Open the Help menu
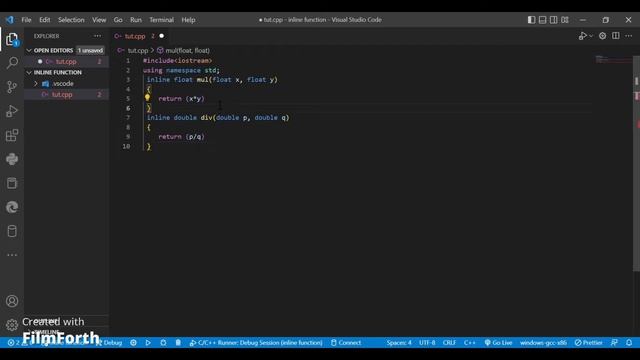640x360 pixels. click(x=188, y=20)
